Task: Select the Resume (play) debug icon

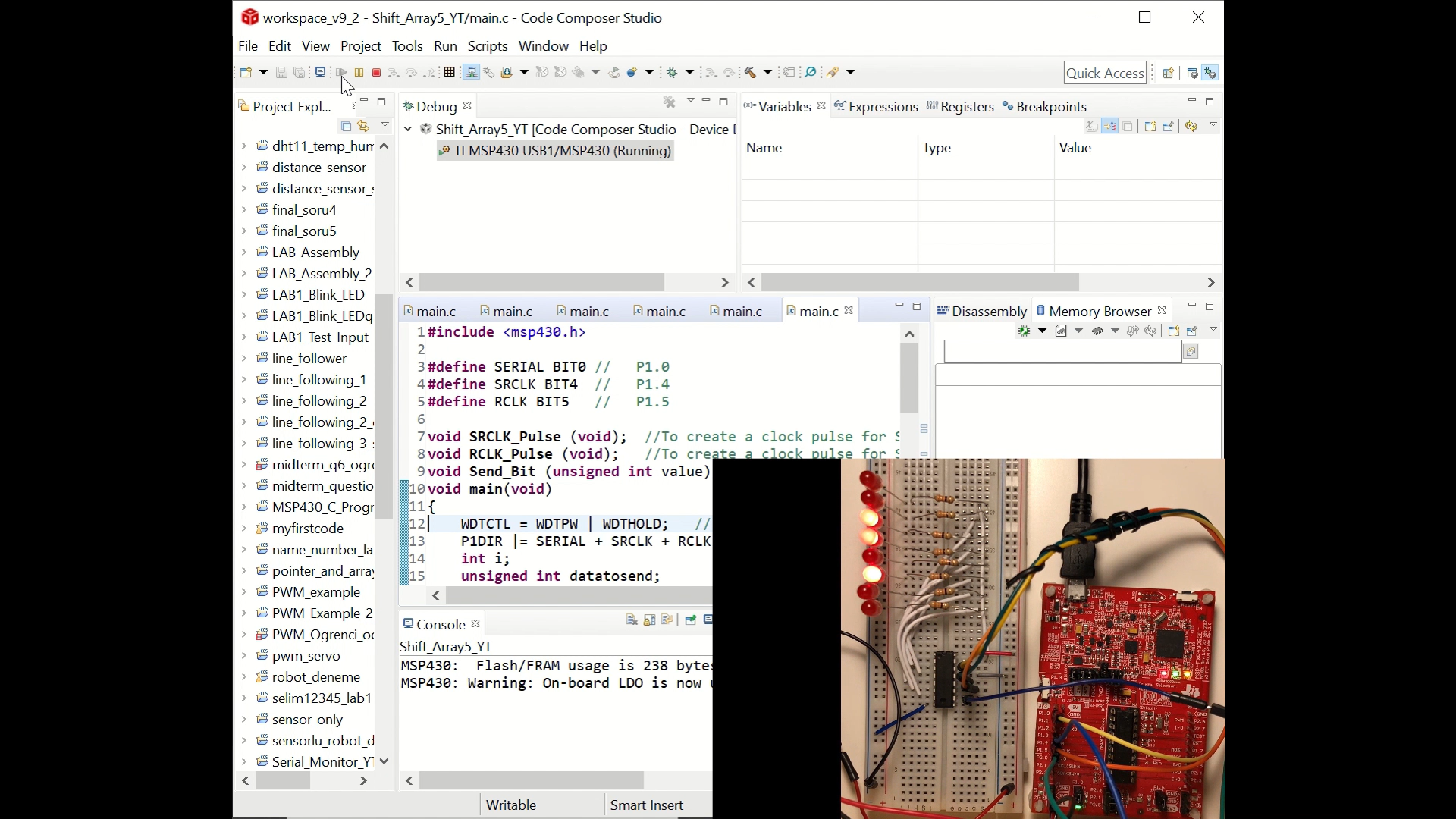Action: [x=342, y=72]
